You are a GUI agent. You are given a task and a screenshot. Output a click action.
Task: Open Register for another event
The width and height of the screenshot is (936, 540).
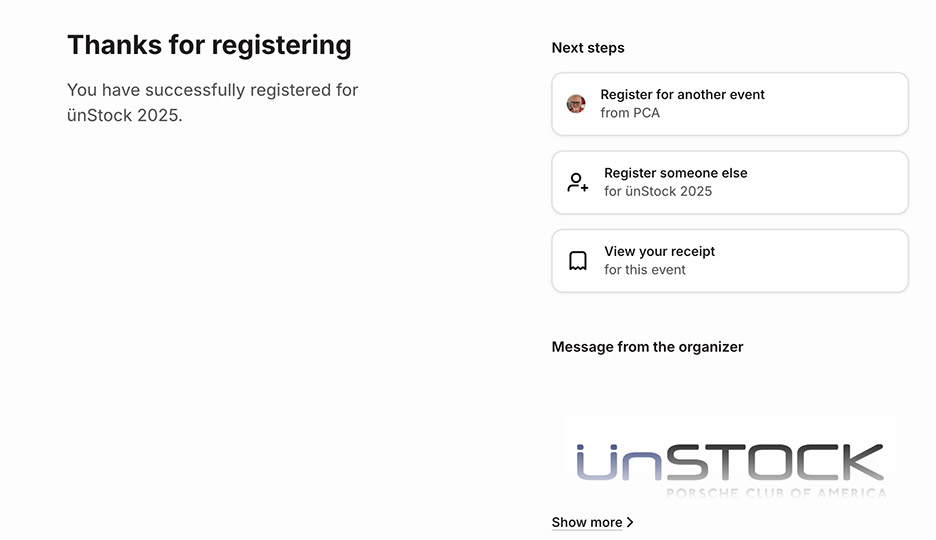[682, 95]
